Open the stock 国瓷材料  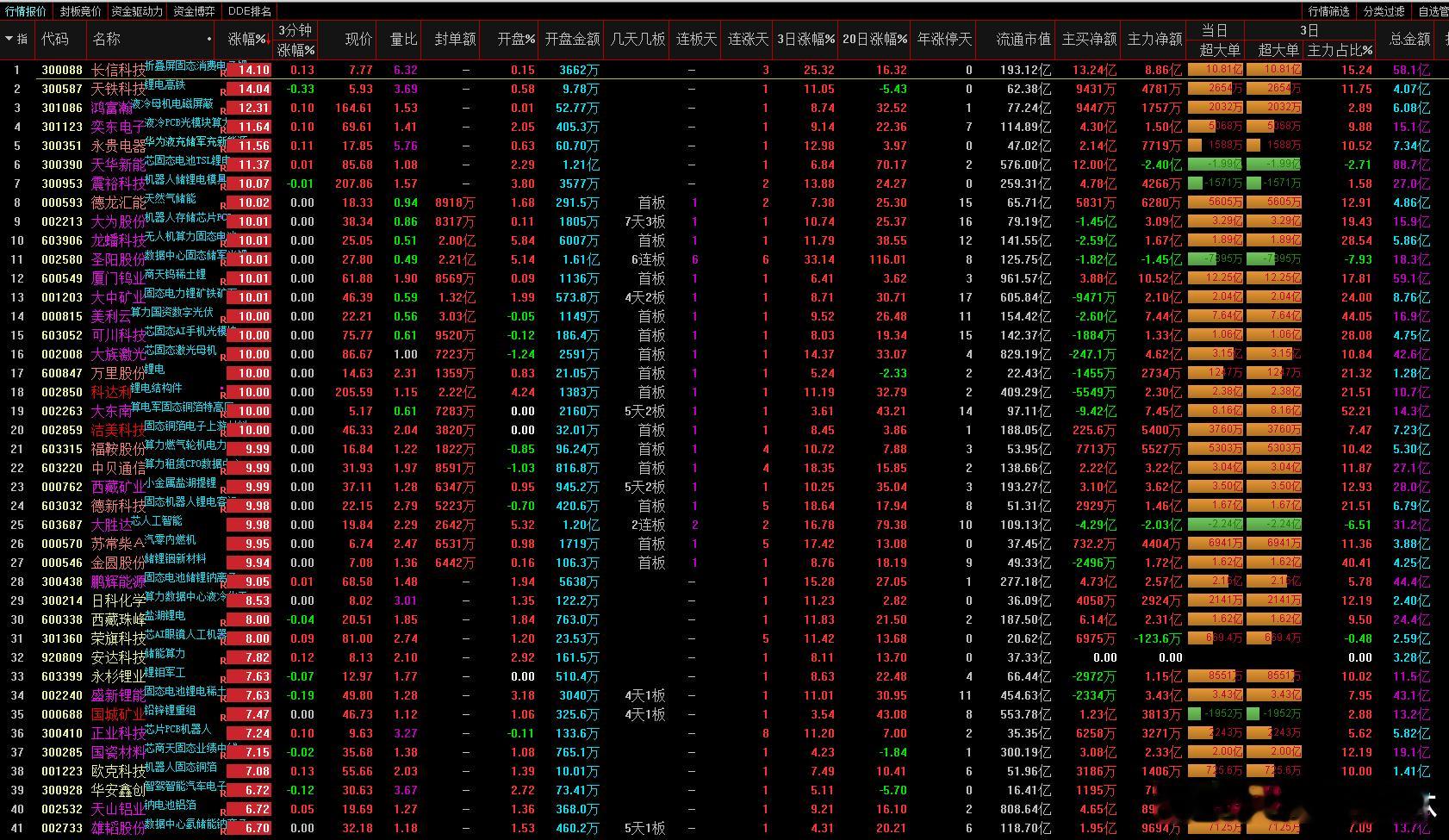[118, 752]
